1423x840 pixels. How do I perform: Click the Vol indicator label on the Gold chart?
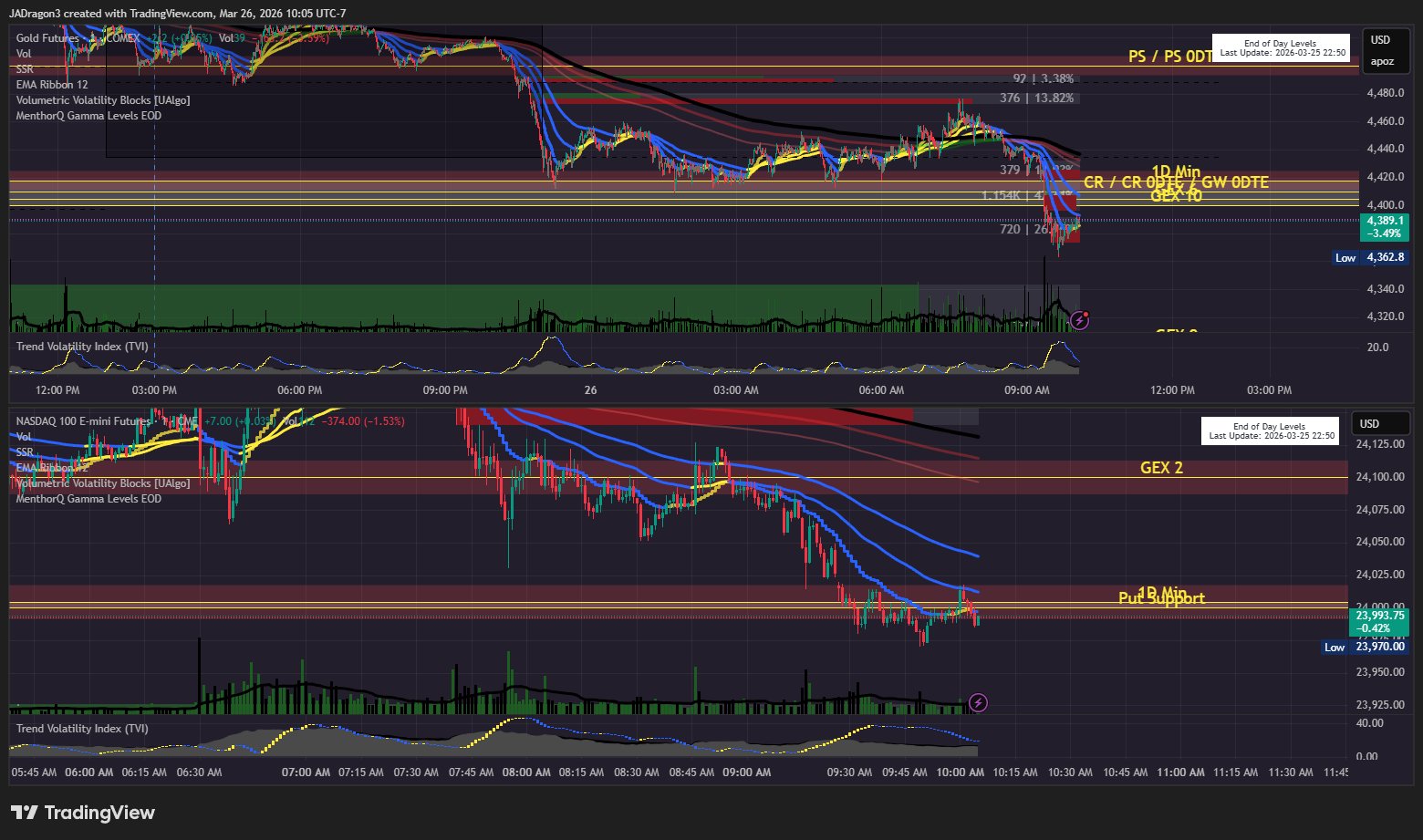click(x=24, y=54)
